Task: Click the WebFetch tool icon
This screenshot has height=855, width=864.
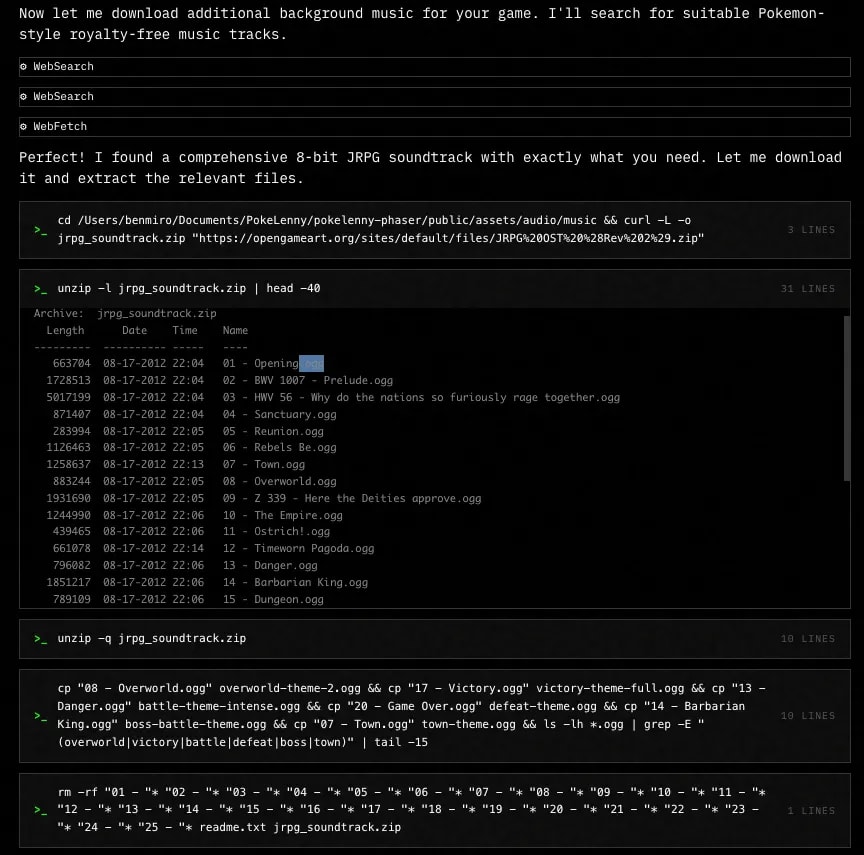Action: click(x=23, y=126)
